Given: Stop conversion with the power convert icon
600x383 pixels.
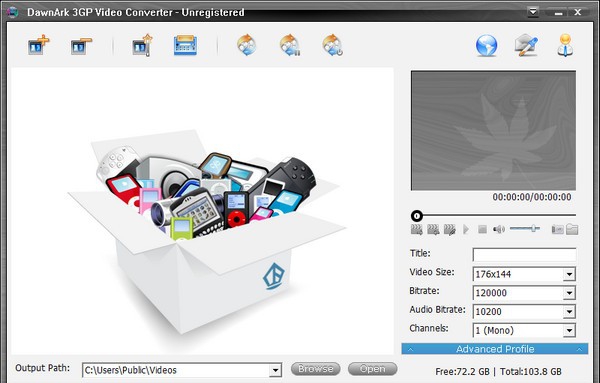Looking at the screenshot, I should click(x=333, y=46).
